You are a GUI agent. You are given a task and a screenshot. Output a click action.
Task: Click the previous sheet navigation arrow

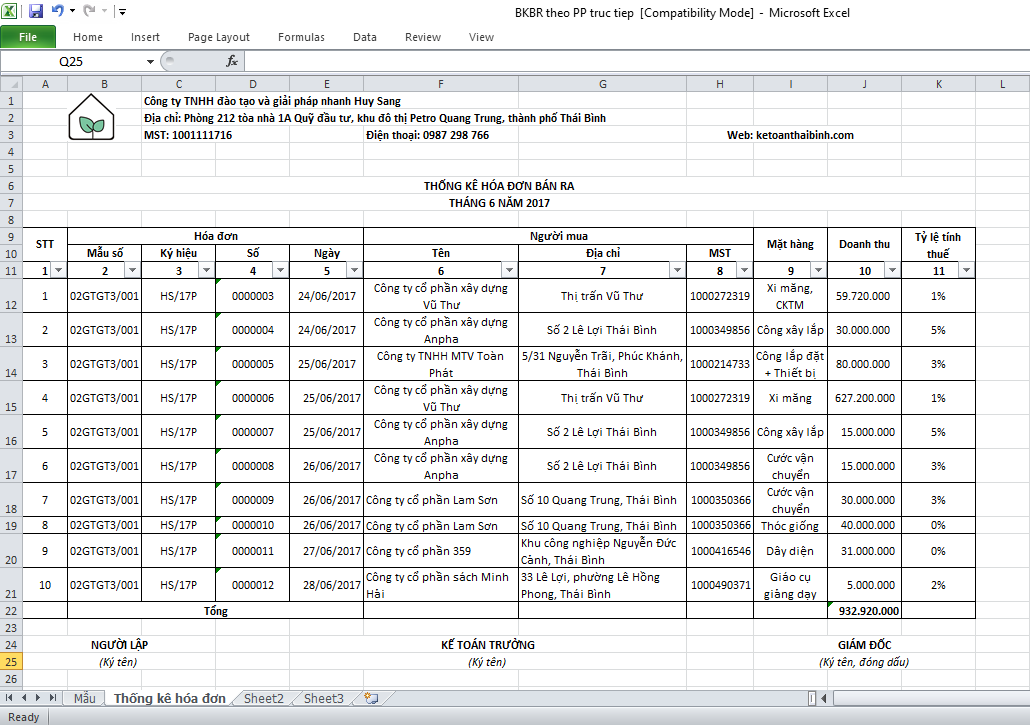24,698
